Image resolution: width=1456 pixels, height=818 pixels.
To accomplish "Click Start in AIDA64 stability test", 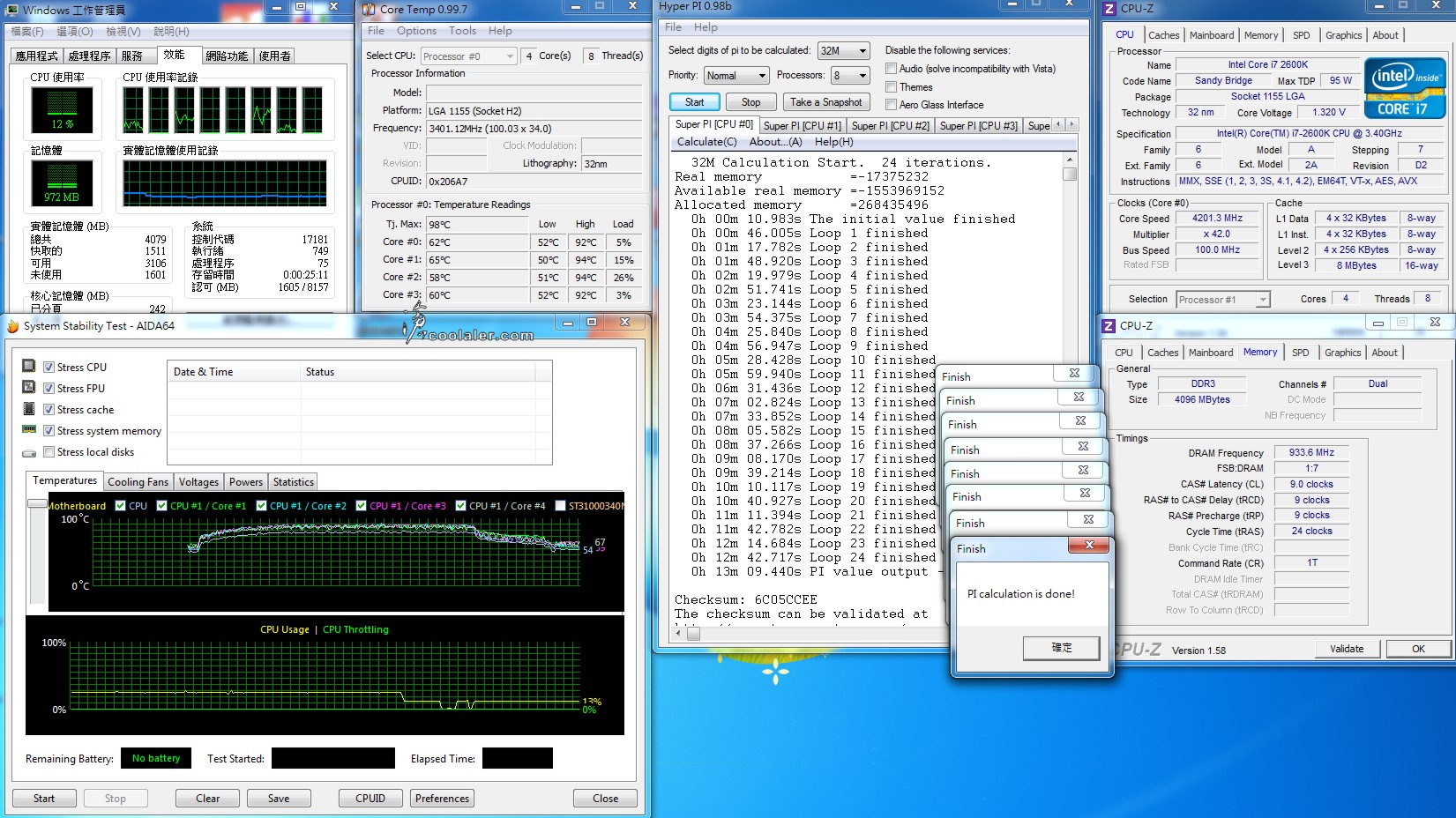I will (44, 799).
